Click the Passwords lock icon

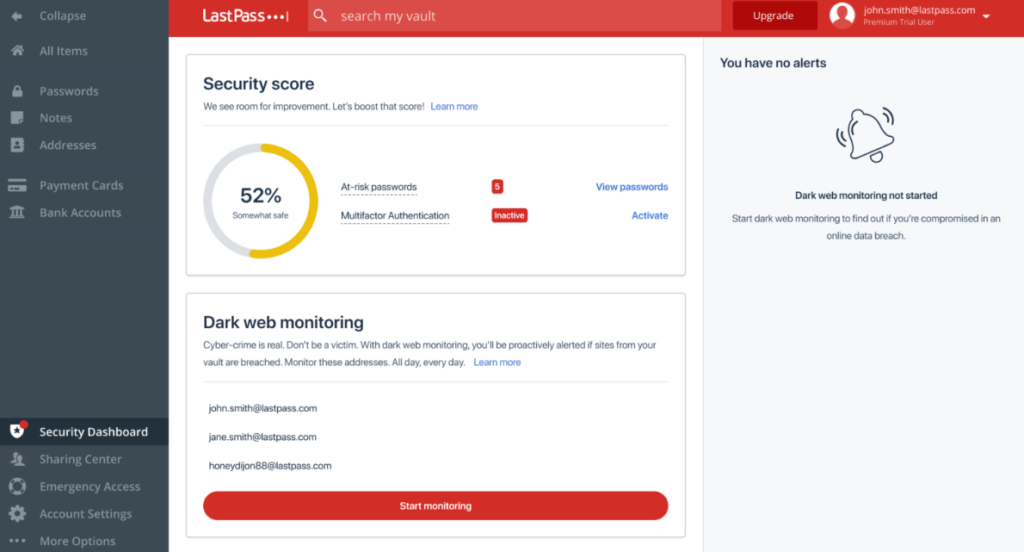18,91
